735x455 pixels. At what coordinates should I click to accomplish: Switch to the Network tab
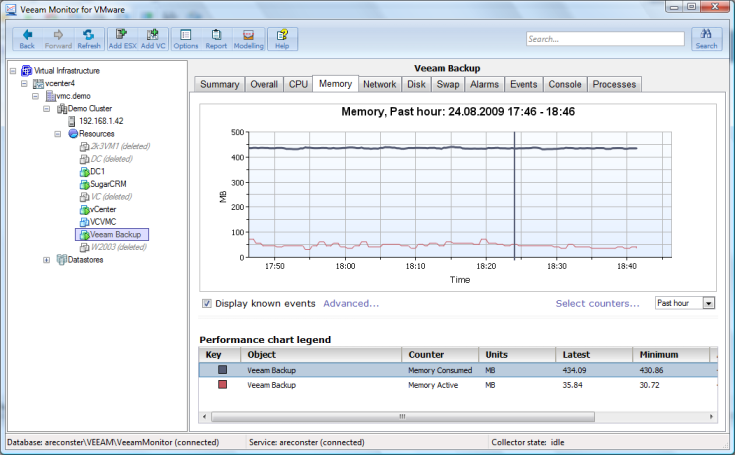(379, 85)
